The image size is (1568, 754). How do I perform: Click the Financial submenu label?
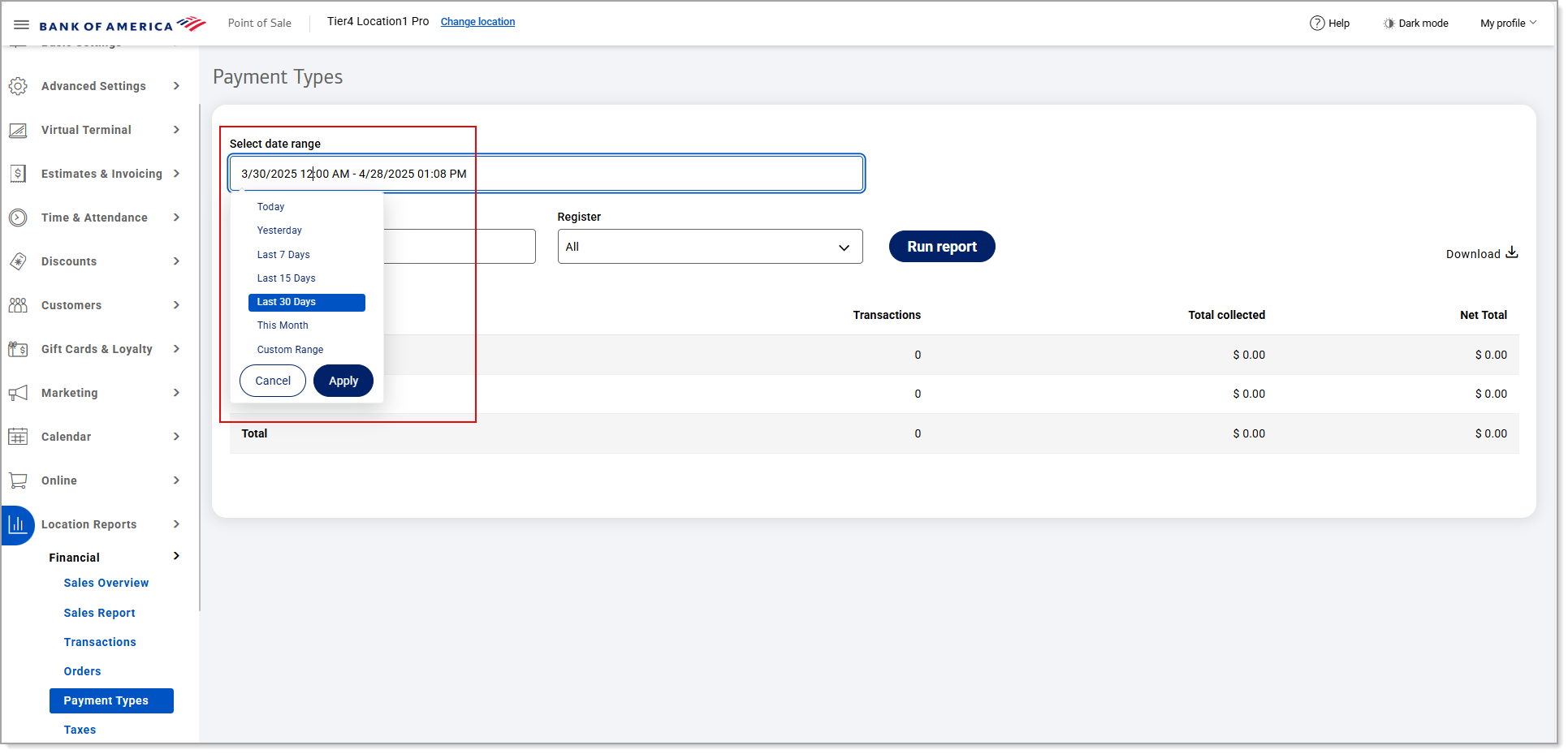point(74,558)
